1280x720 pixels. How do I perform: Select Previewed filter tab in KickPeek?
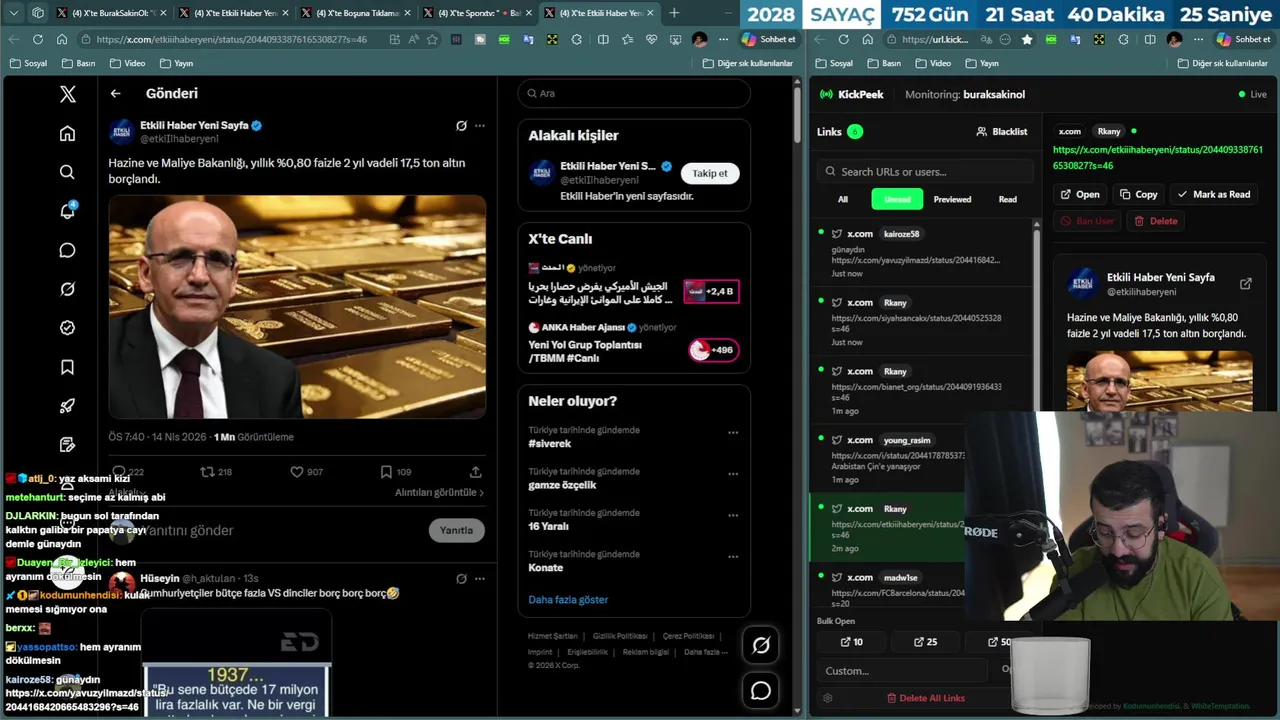click(952, 199)
